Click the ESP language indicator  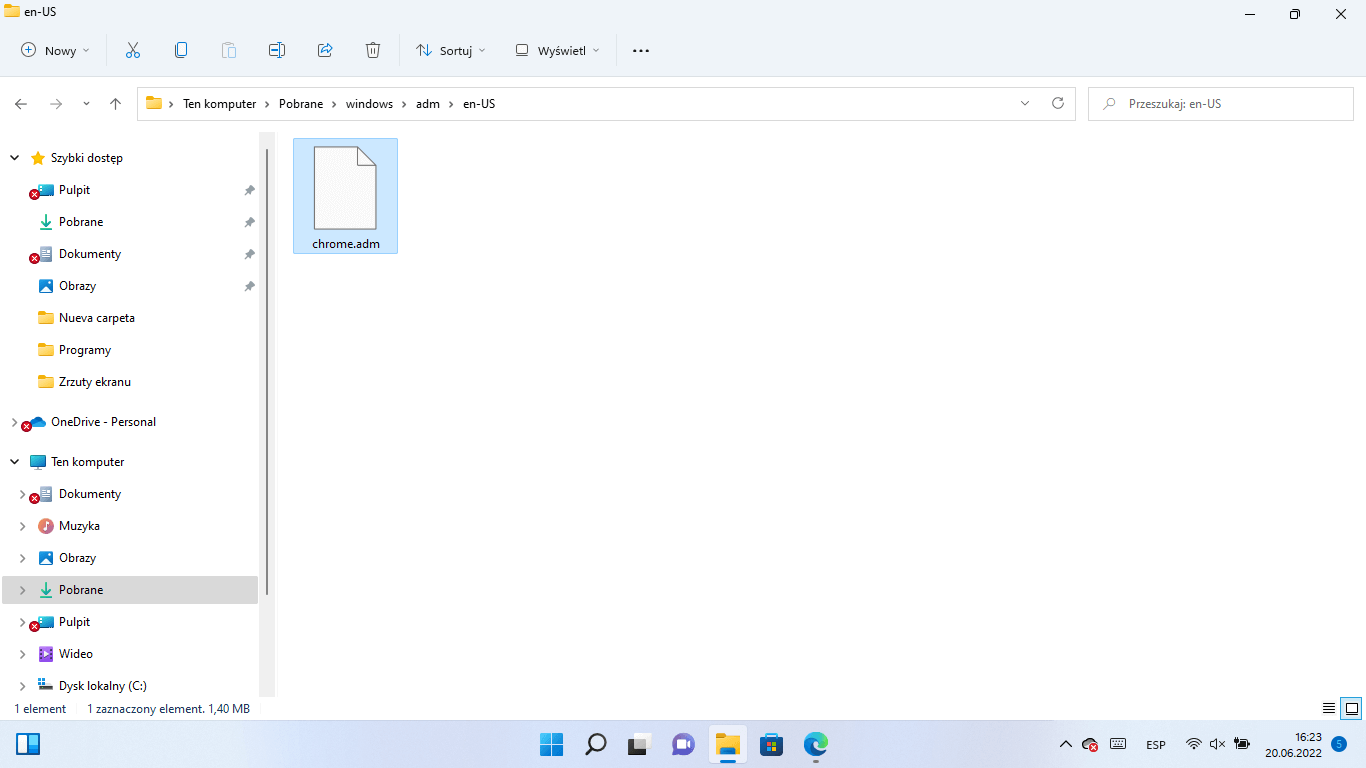(x=1156, y=745)
